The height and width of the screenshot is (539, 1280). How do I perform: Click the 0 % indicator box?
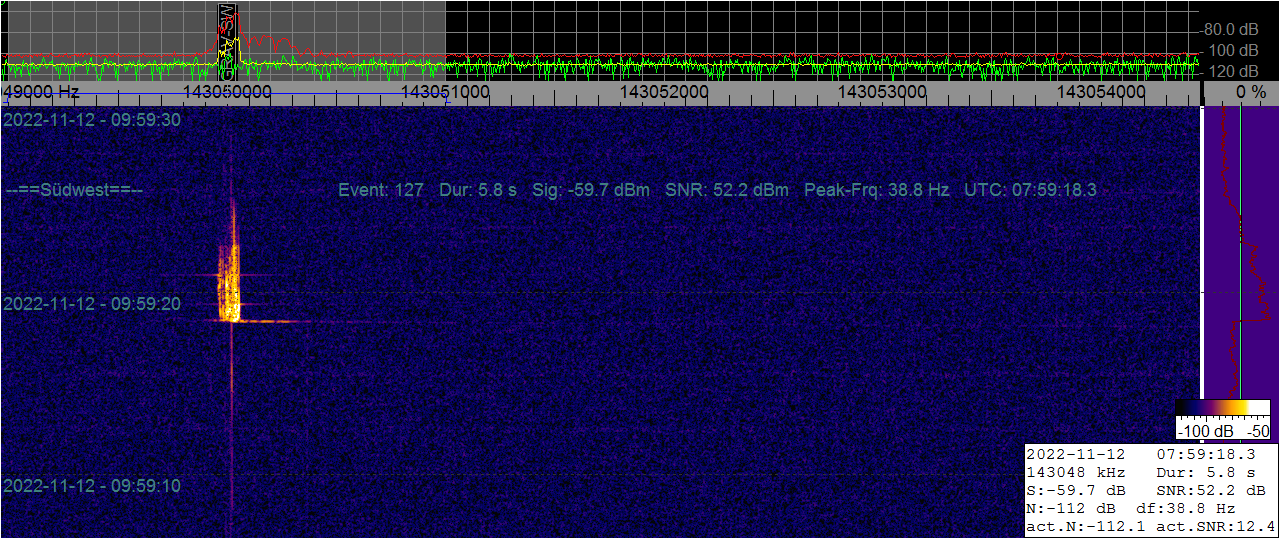click(1240, 92)
